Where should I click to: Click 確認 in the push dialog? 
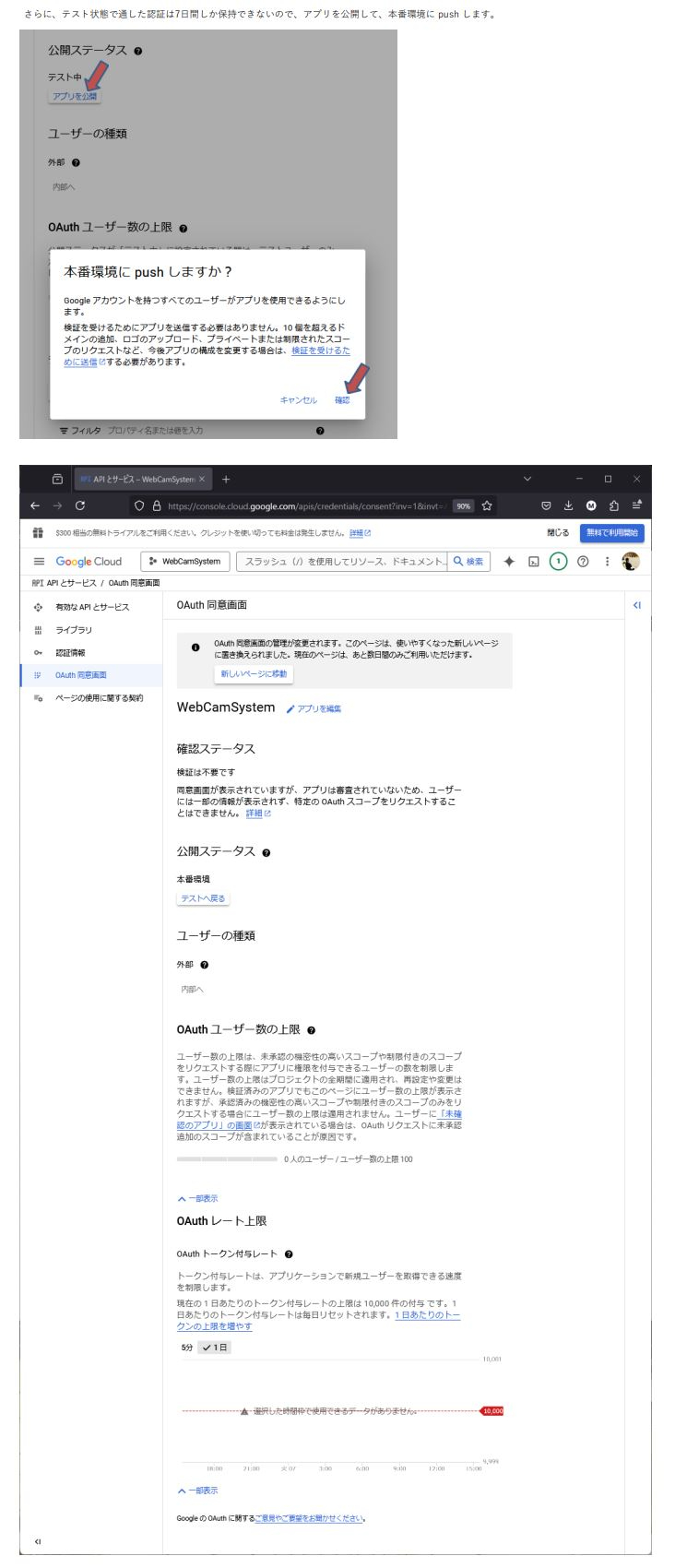point(342,400)
